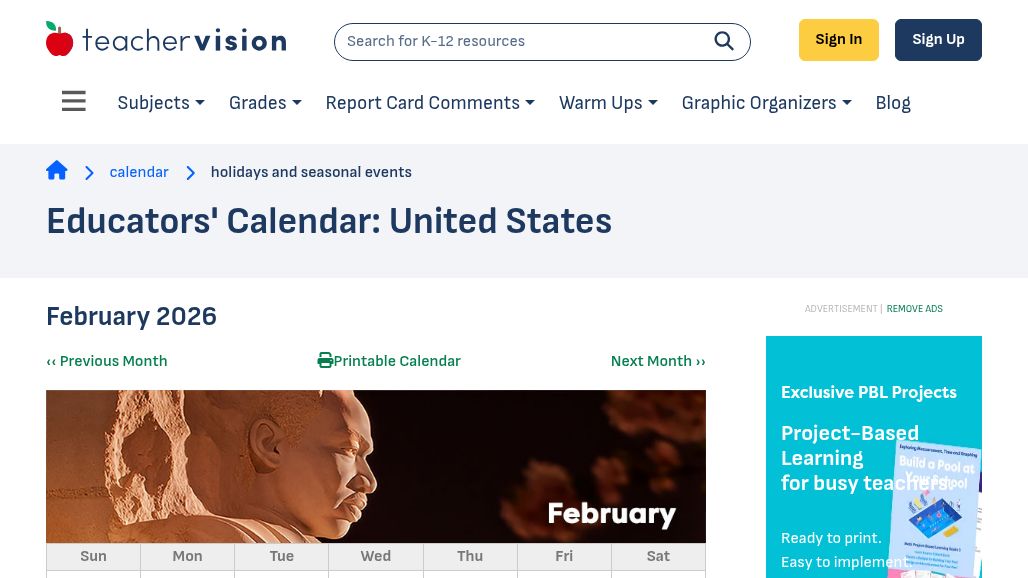Focus the K-12 resources search field

tap(520, 41)
